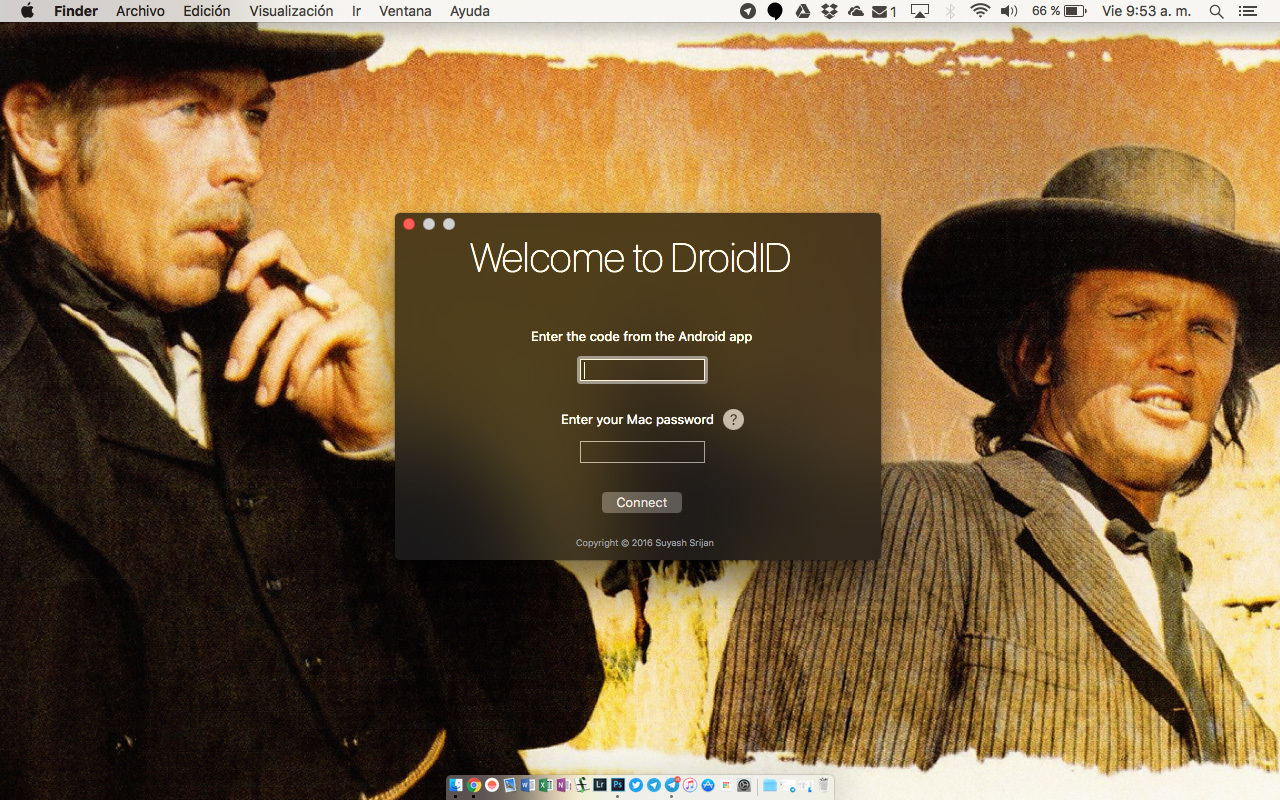Focus the Android app code field
Viewport: 1280px width, 800px height.
(x=642, y=371)
